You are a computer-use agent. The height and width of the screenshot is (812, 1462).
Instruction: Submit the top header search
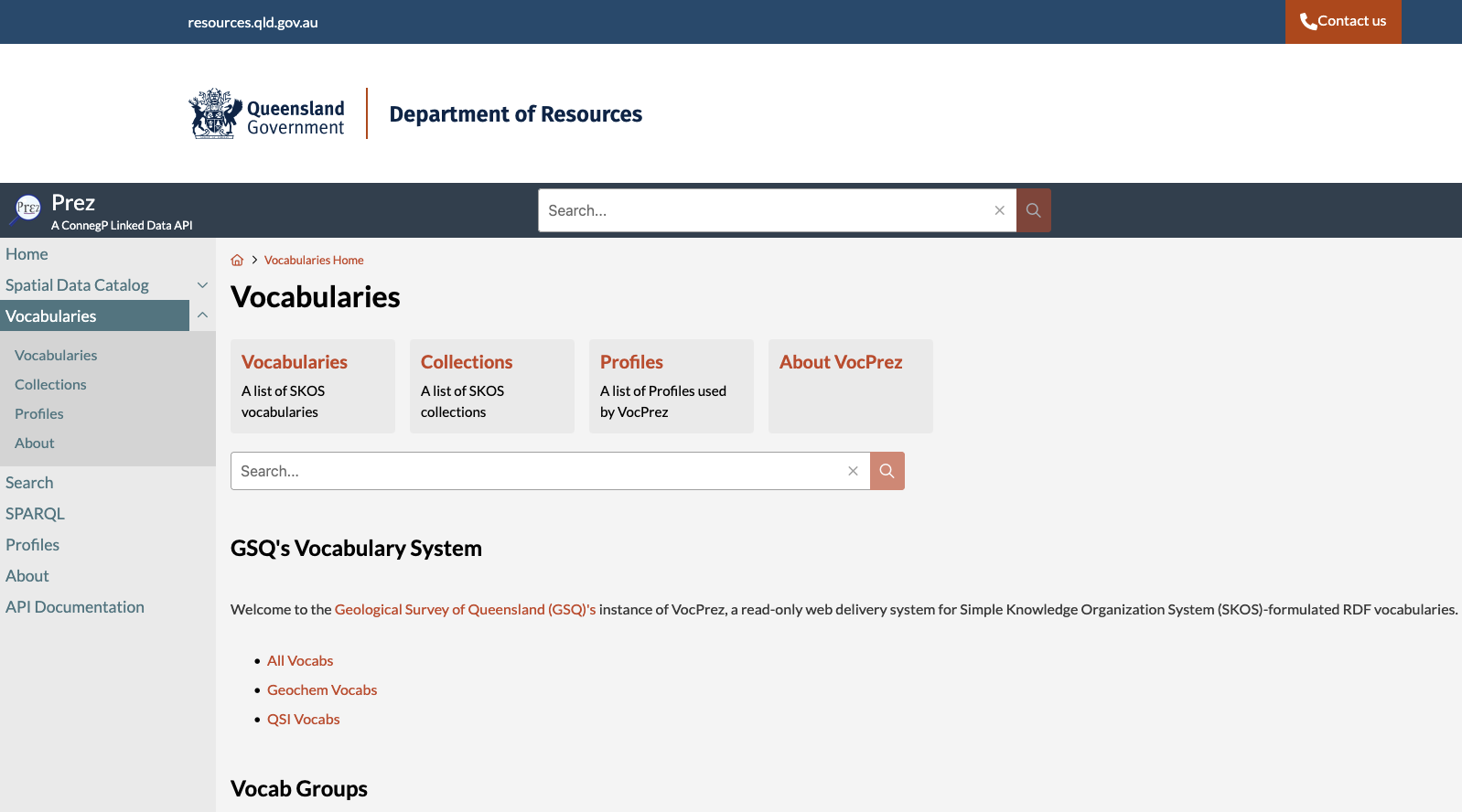pyautogui.click(x=1034, y=210)
